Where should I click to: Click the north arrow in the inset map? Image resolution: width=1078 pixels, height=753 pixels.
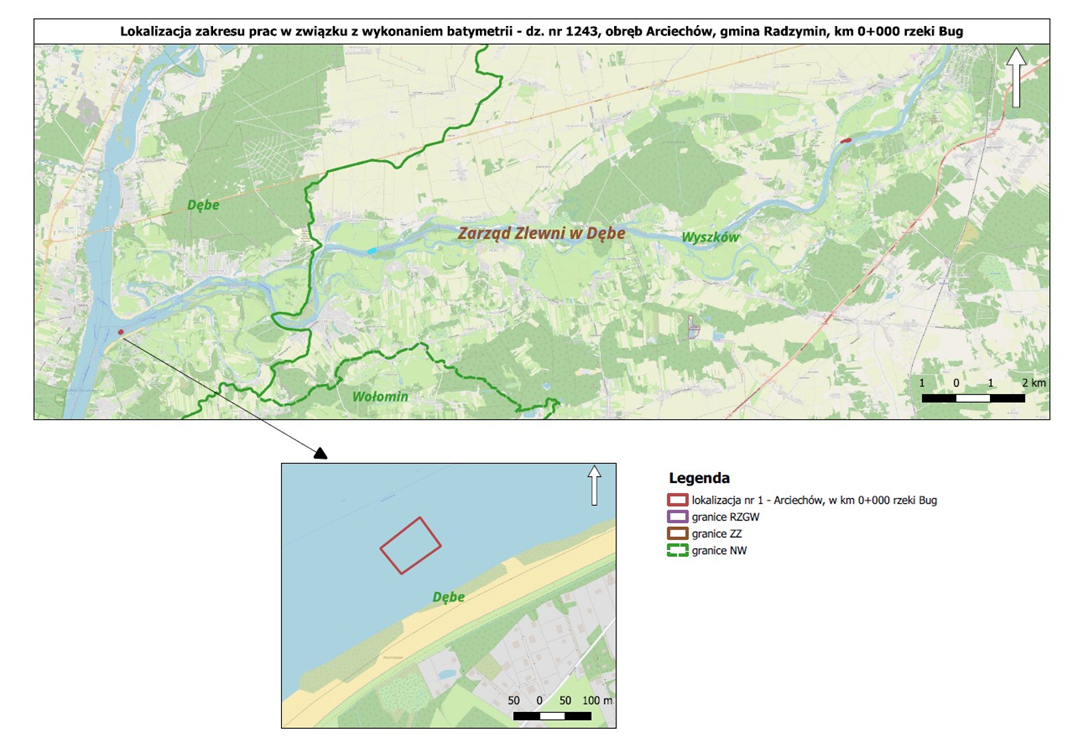pos(594,485)
